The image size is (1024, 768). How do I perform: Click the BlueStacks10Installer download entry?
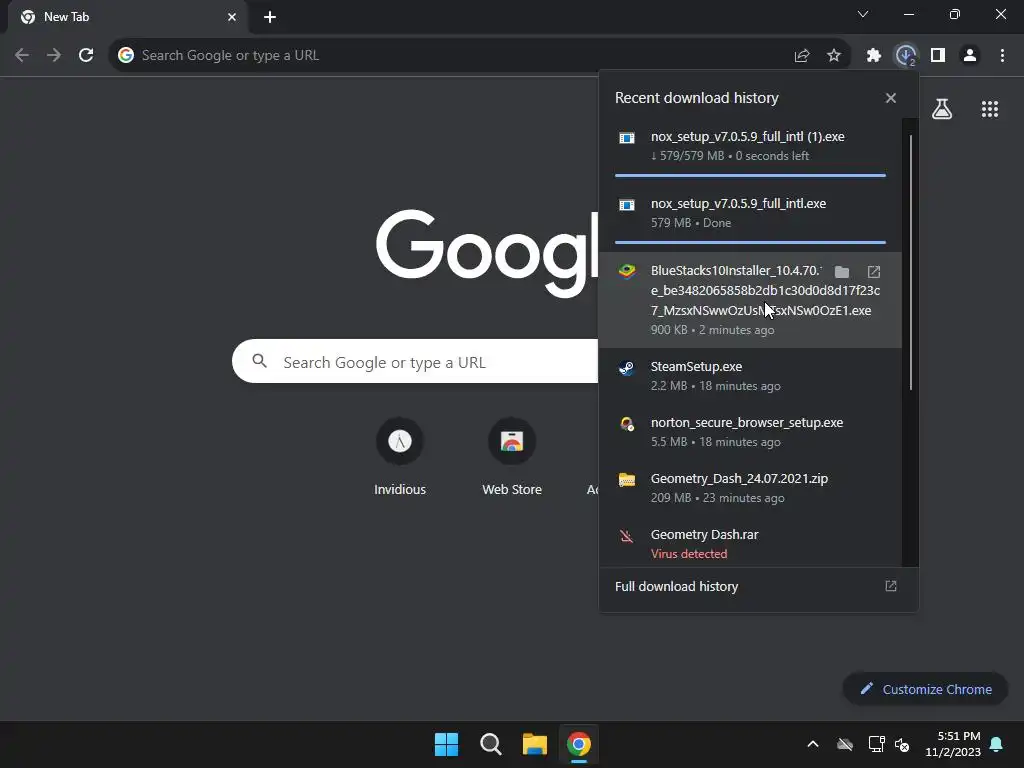[750, 300]
